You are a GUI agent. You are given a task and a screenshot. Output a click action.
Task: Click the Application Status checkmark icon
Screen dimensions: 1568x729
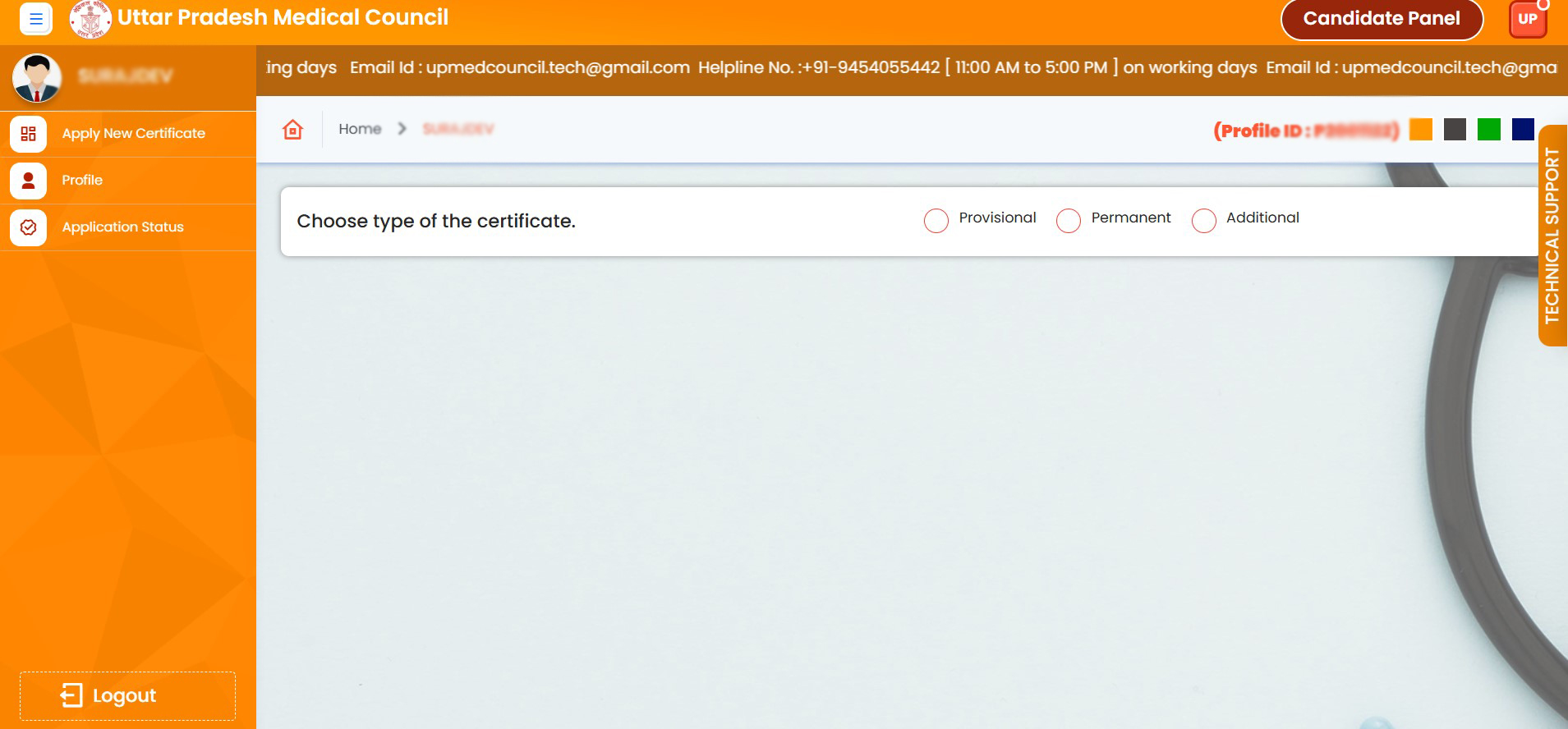point(28,227)
